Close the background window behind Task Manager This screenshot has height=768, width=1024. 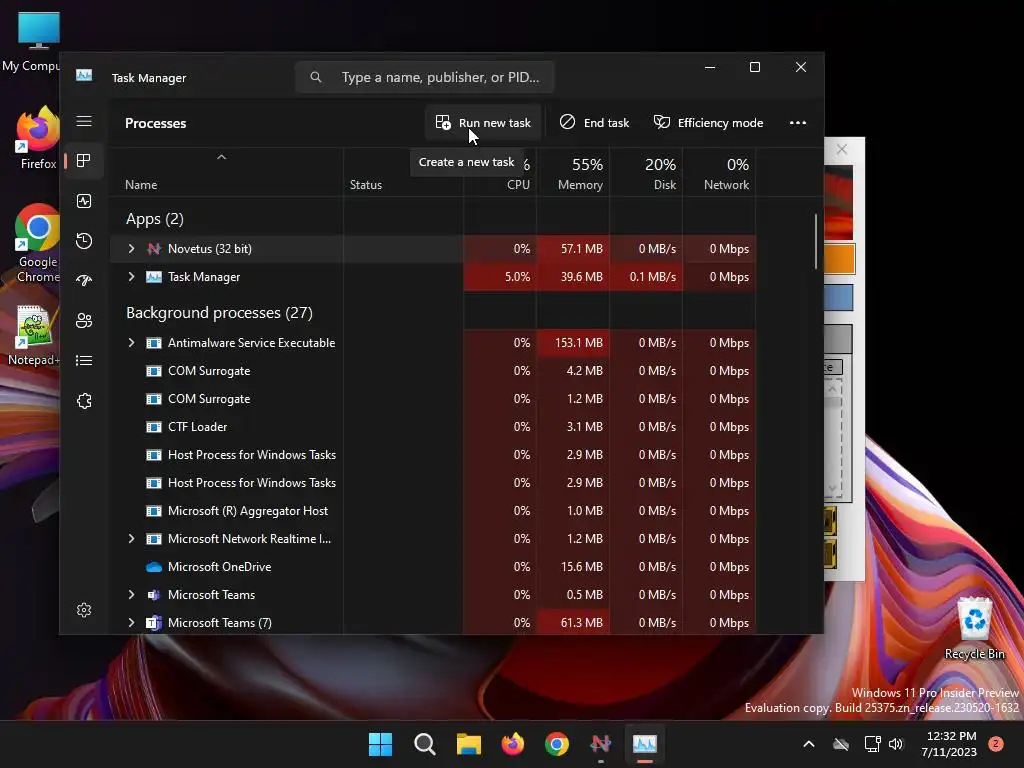click(842, 150)
